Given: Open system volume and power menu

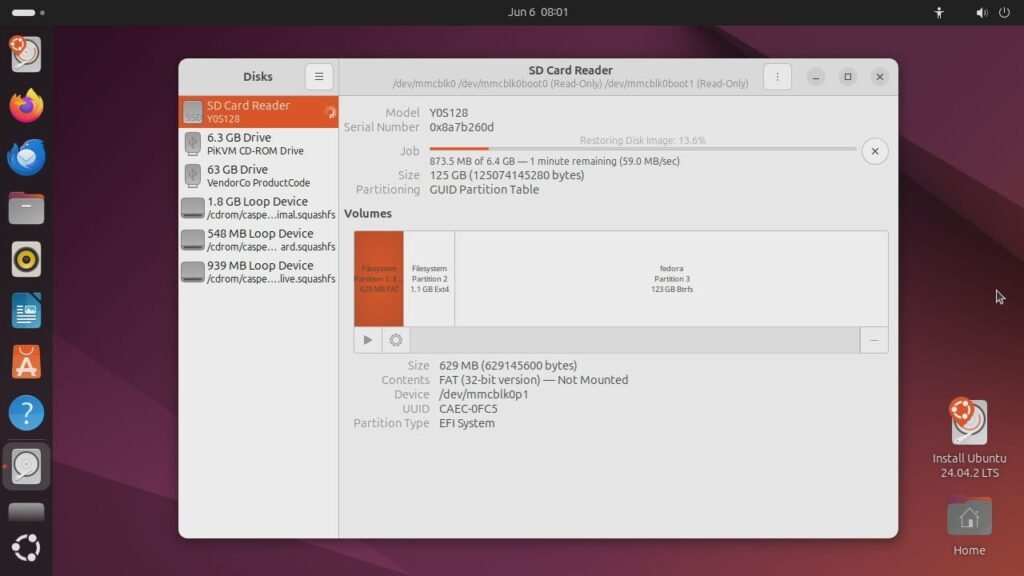Looking at the screenshot, I should tap(992, 12).
